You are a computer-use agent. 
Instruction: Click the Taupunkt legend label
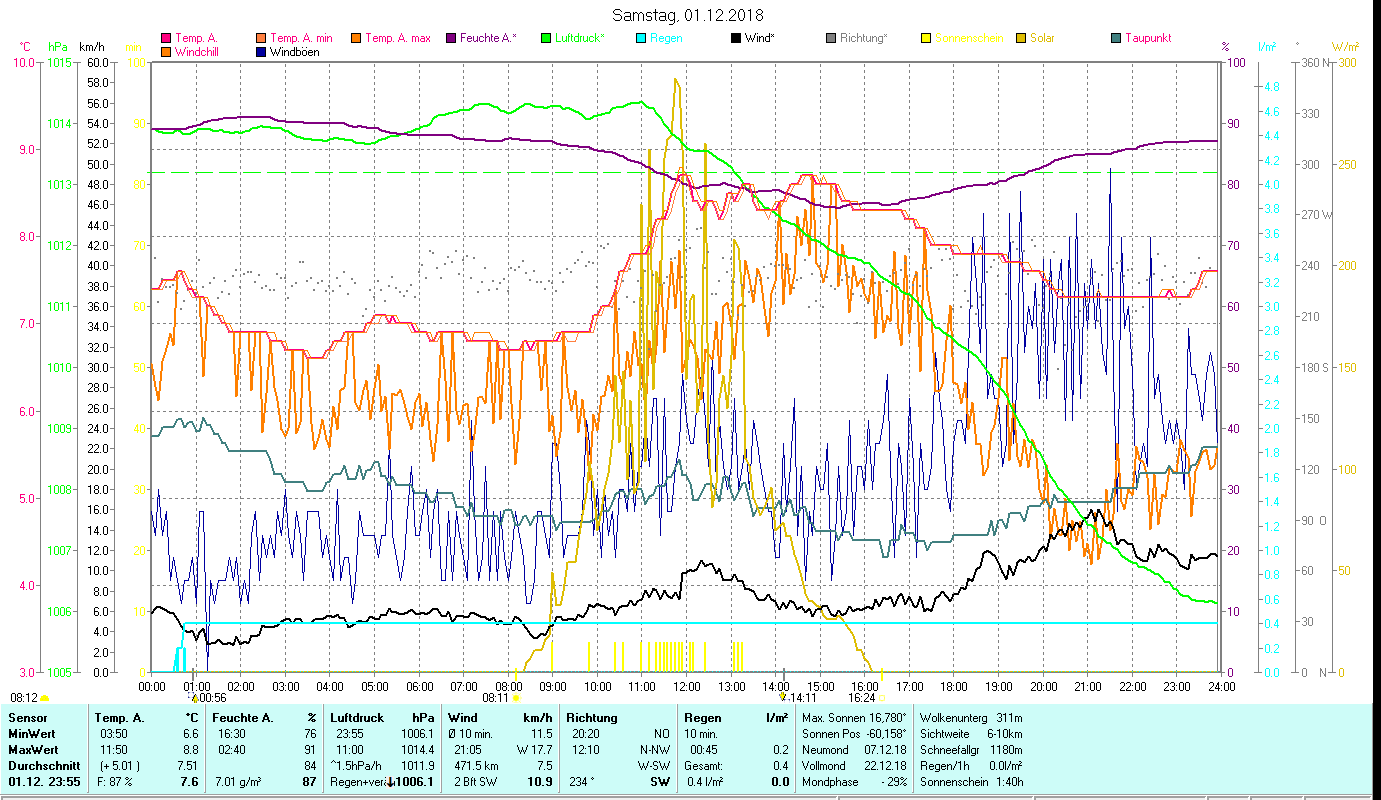pyautogui.click(x=1147, y=39)
